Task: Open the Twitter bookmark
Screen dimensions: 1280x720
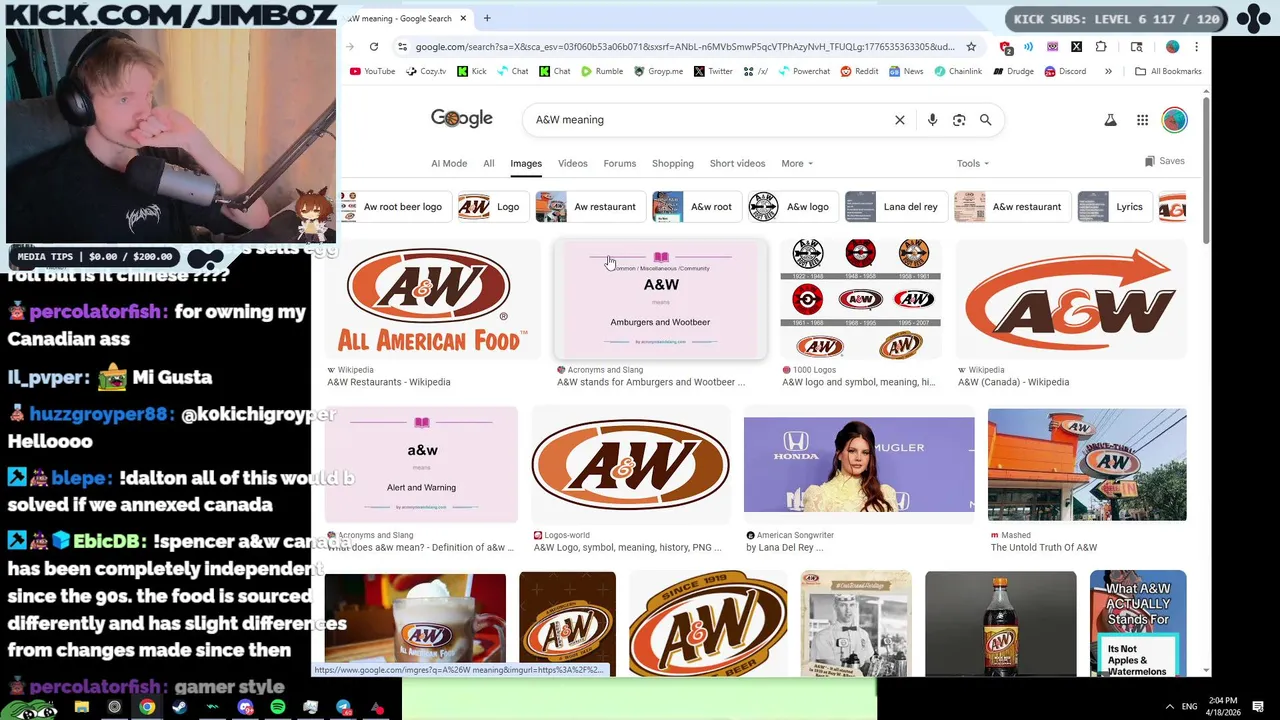Action: 713,72
